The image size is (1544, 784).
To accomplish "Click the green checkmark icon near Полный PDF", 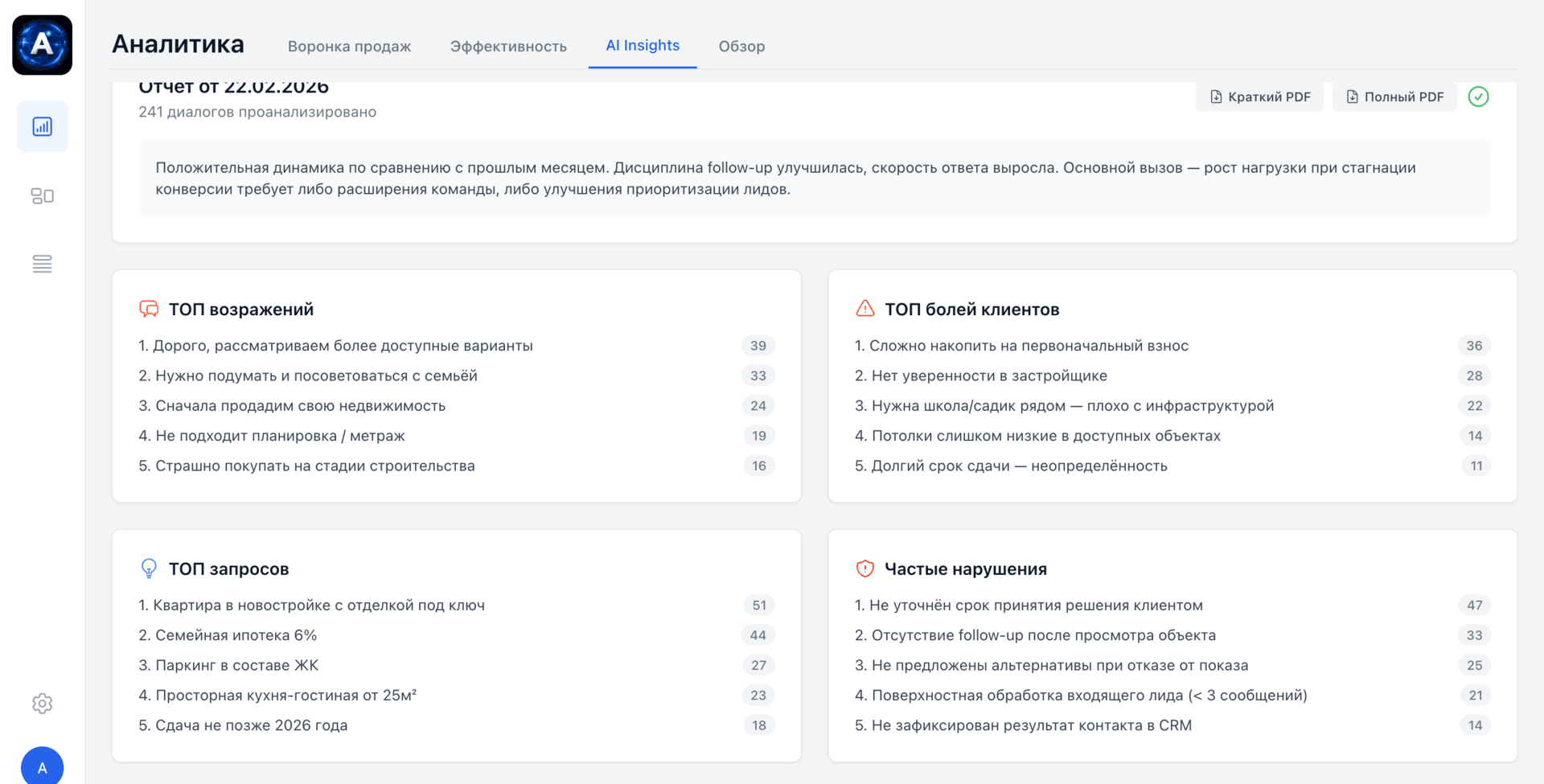I will (1478, 96).
